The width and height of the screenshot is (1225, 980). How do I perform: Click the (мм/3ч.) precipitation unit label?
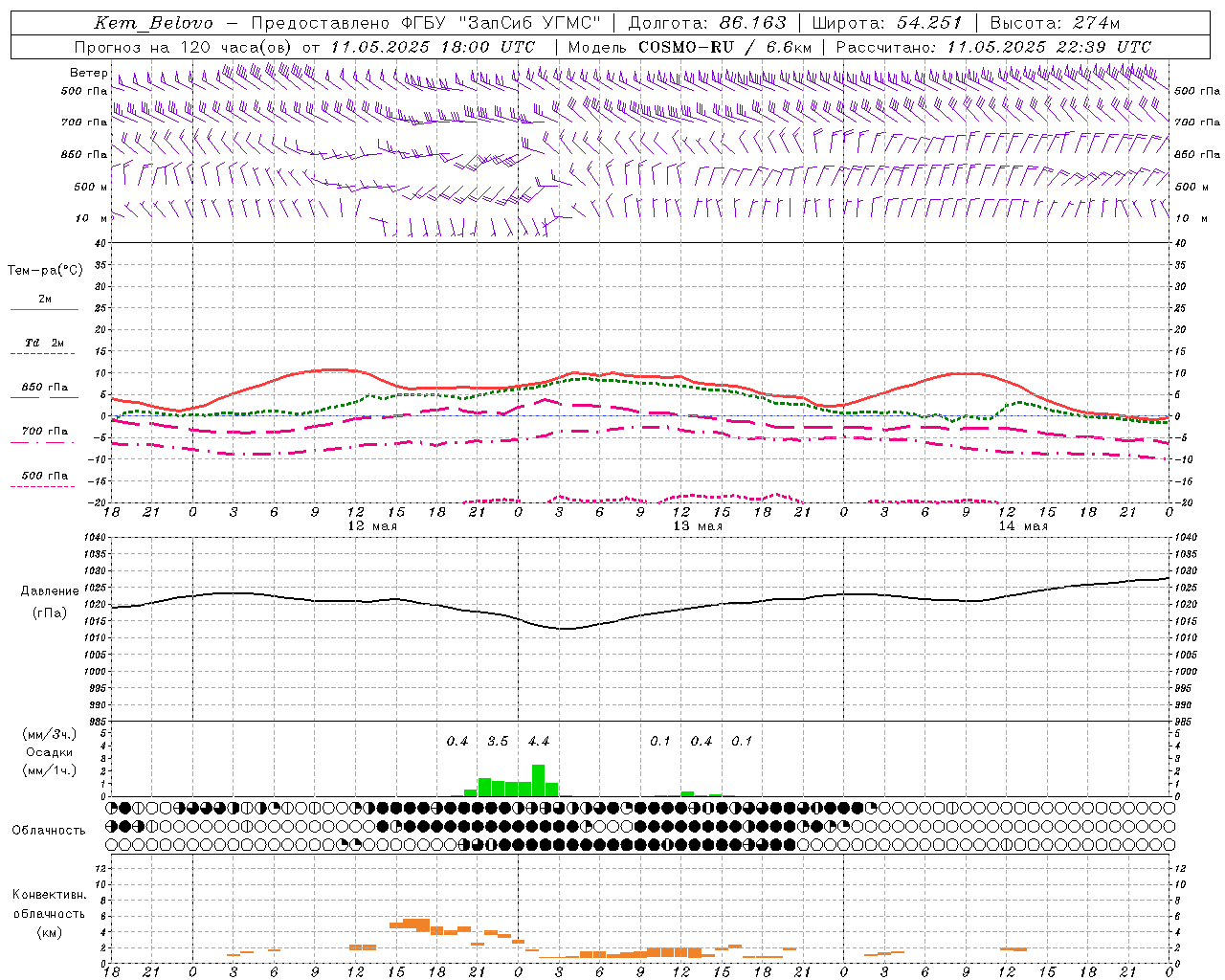click(49, 735)
